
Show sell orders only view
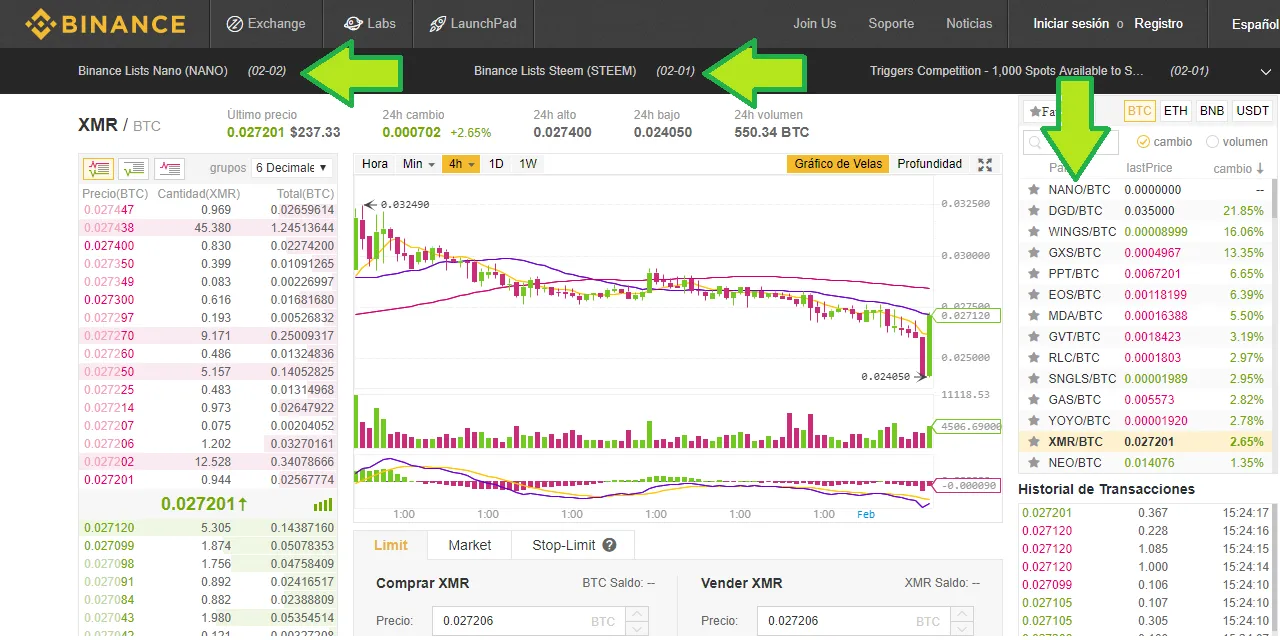tap(170, 168)
